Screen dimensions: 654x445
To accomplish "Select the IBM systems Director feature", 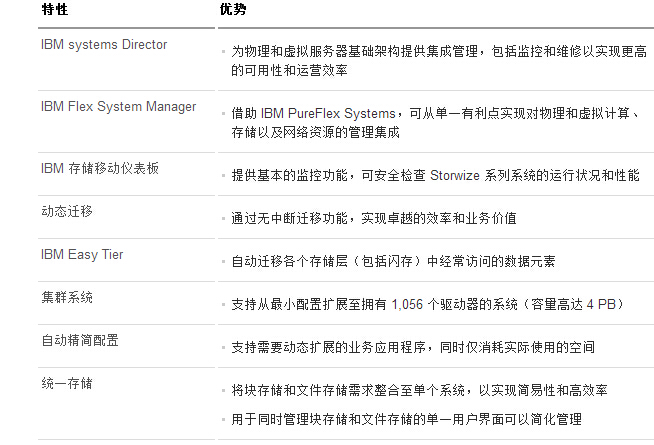I will coord(104,45).
